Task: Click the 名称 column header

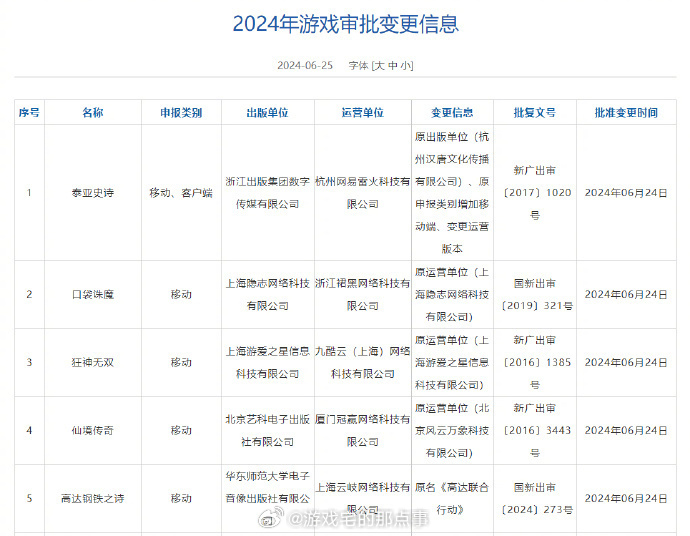Action: pyautogui.click(x=93, y=113)
